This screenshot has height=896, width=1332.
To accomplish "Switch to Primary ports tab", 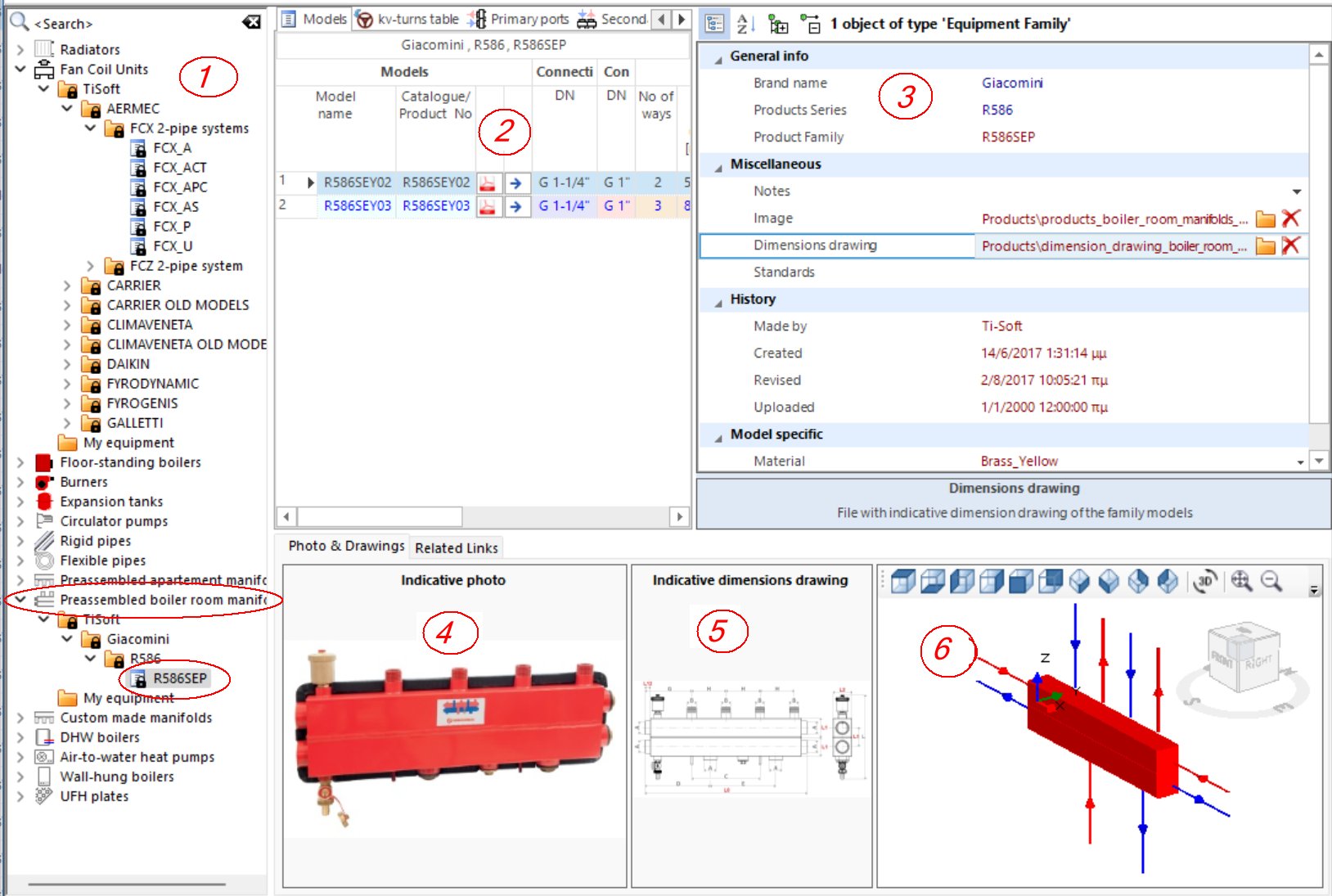I will tap(520, 19).
